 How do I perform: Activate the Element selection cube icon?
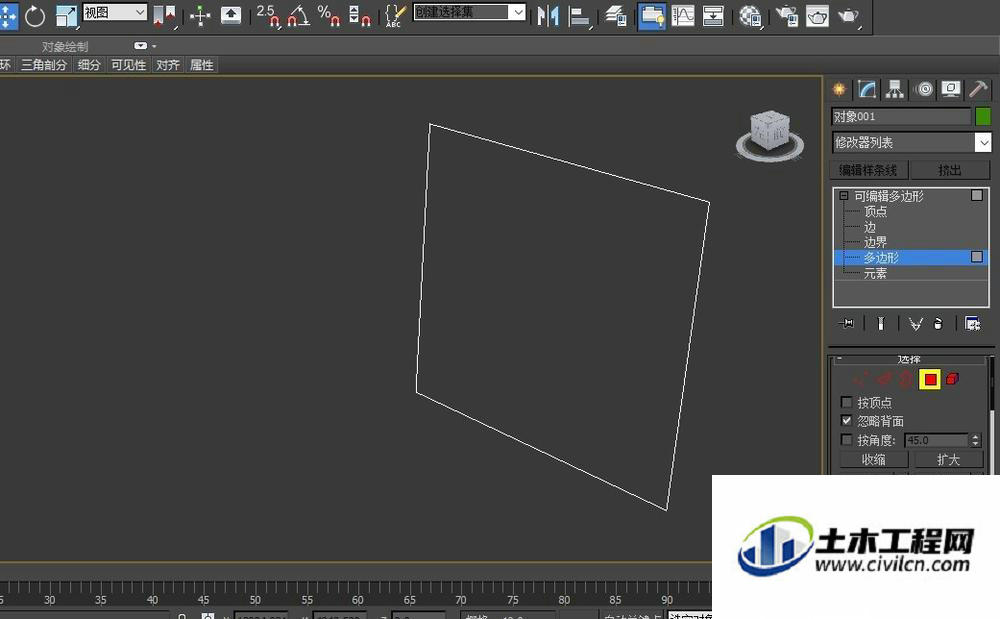952,379
